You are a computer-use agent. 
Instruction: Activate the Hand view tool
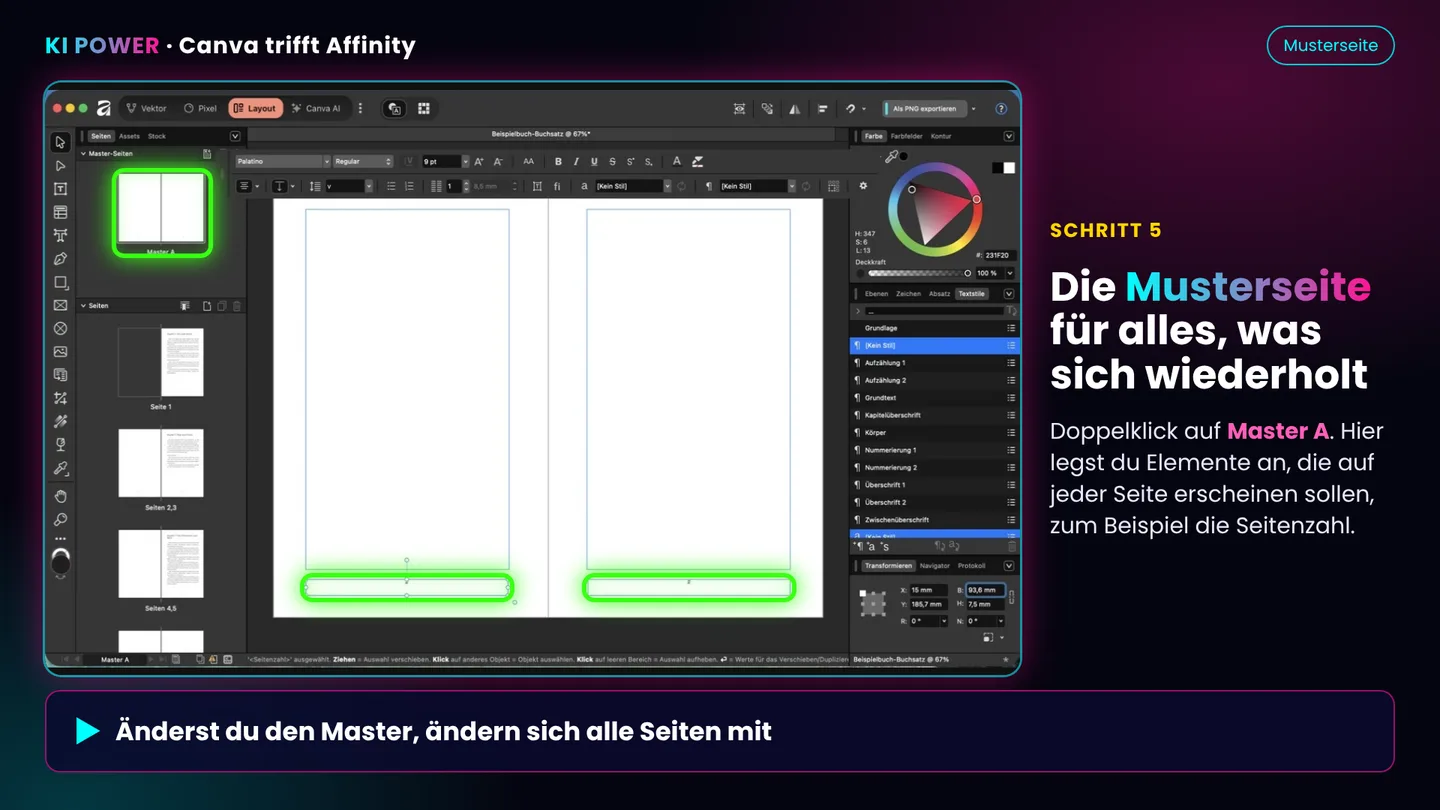(60, 496)
